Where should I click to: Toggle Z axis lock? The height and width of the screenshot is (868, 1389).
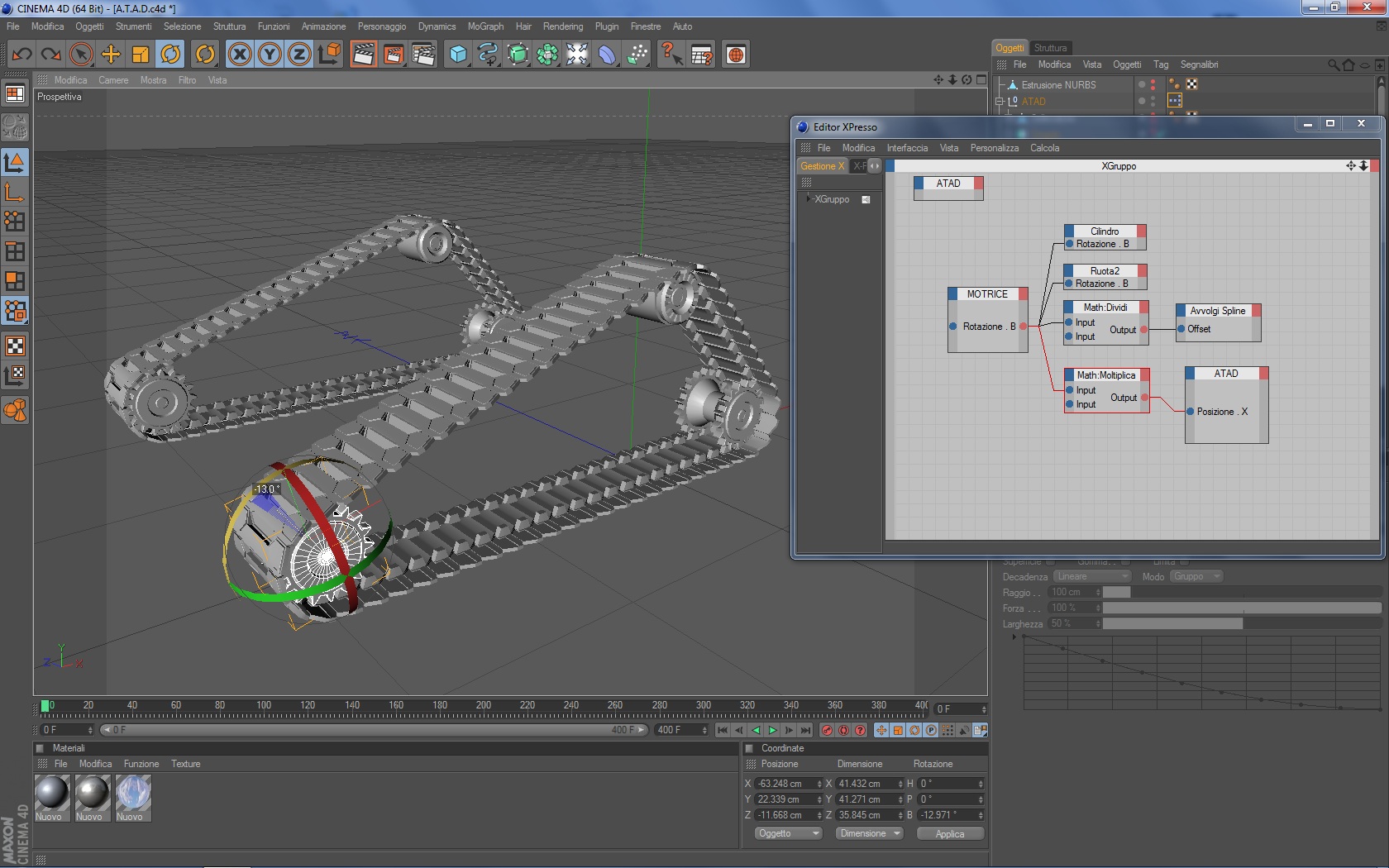[299, 55]
